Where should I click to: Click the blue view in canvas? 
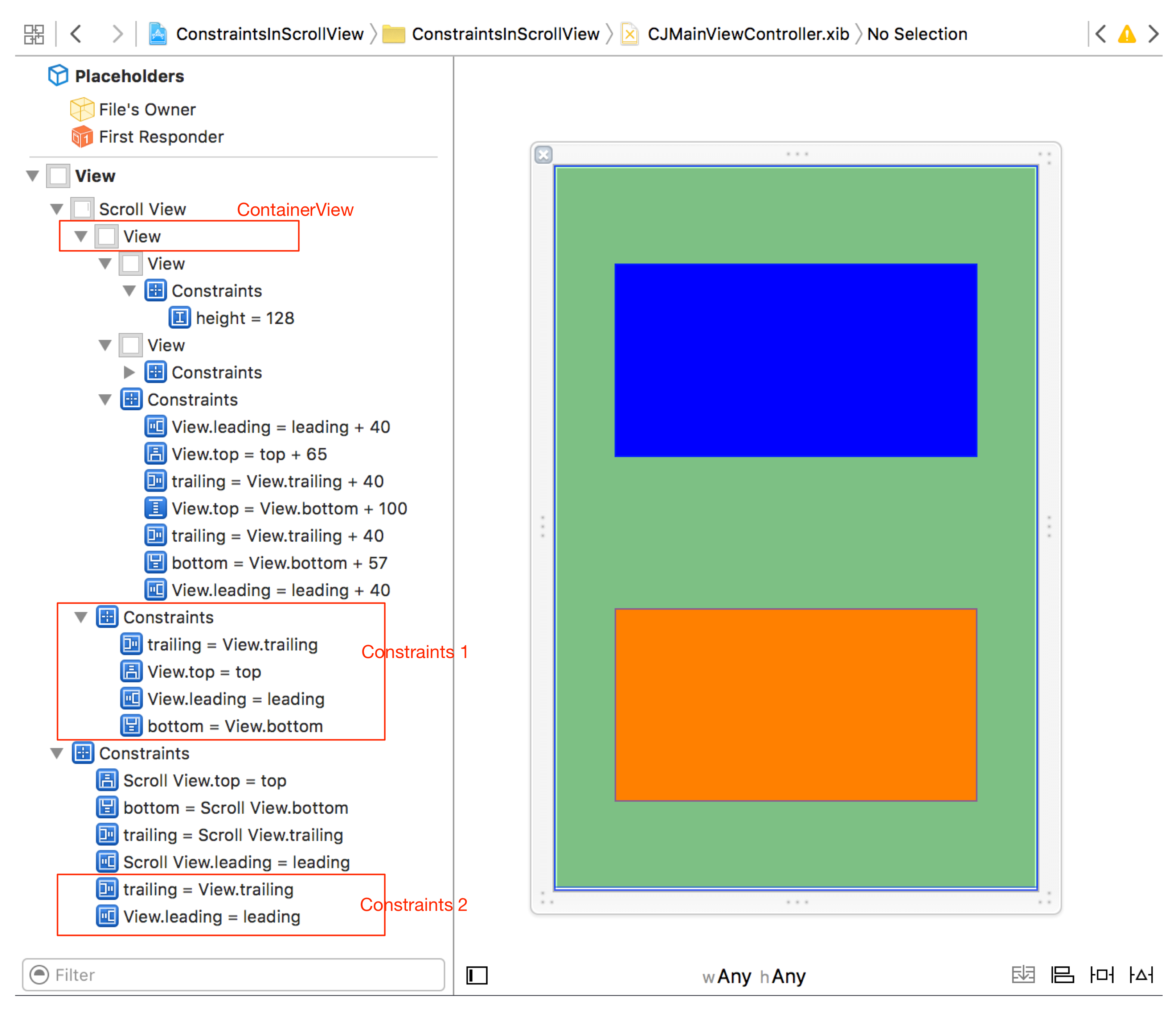(x=795, y=360)
